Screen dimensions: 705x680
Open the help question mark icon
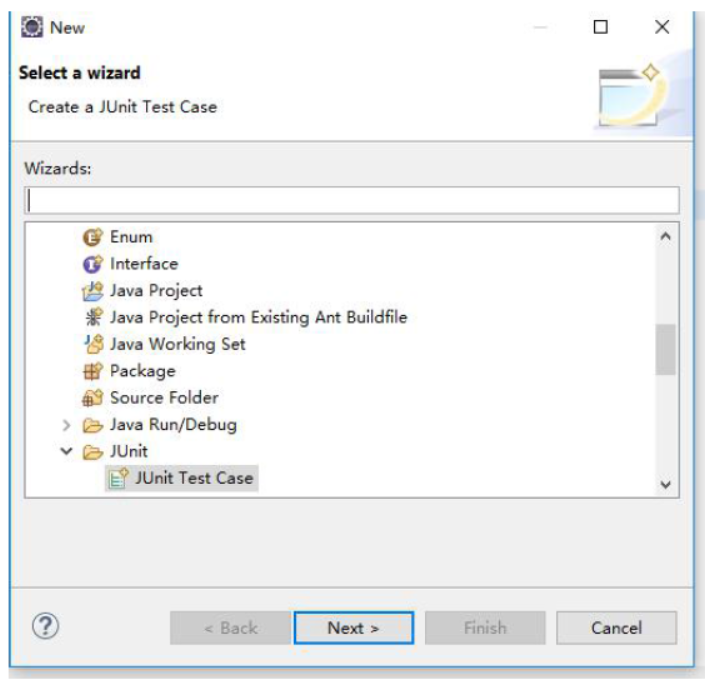[45, 626]
